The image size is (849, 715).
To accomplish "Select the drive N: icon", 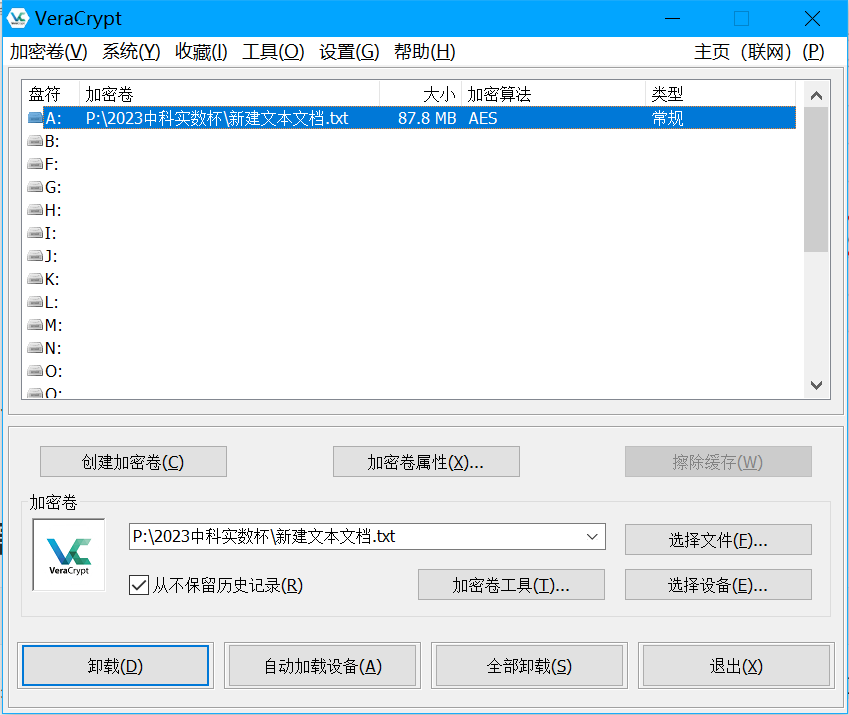I will [35, 347].
